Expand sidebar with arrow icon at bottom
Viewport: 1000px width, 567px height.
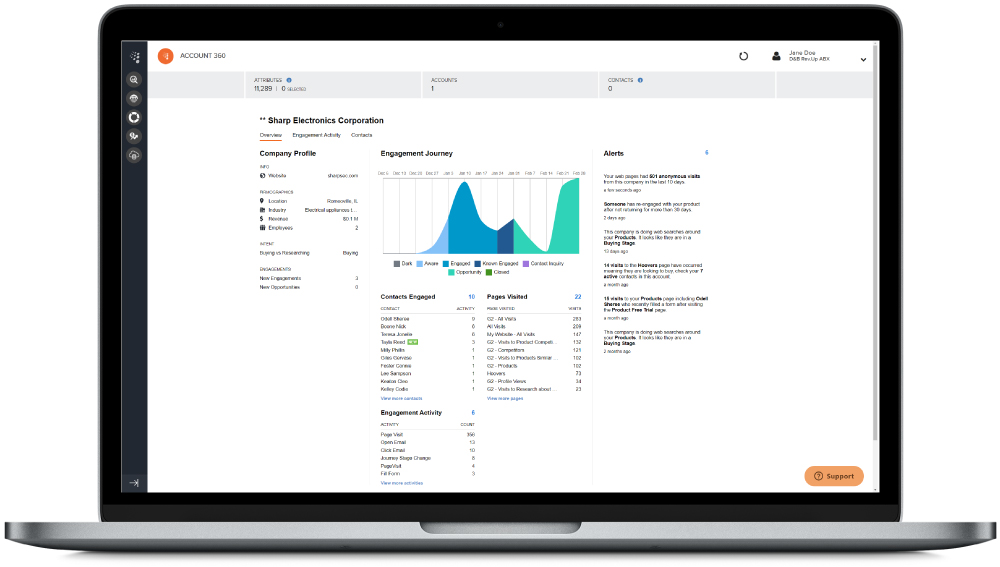(x=134, y=483)
